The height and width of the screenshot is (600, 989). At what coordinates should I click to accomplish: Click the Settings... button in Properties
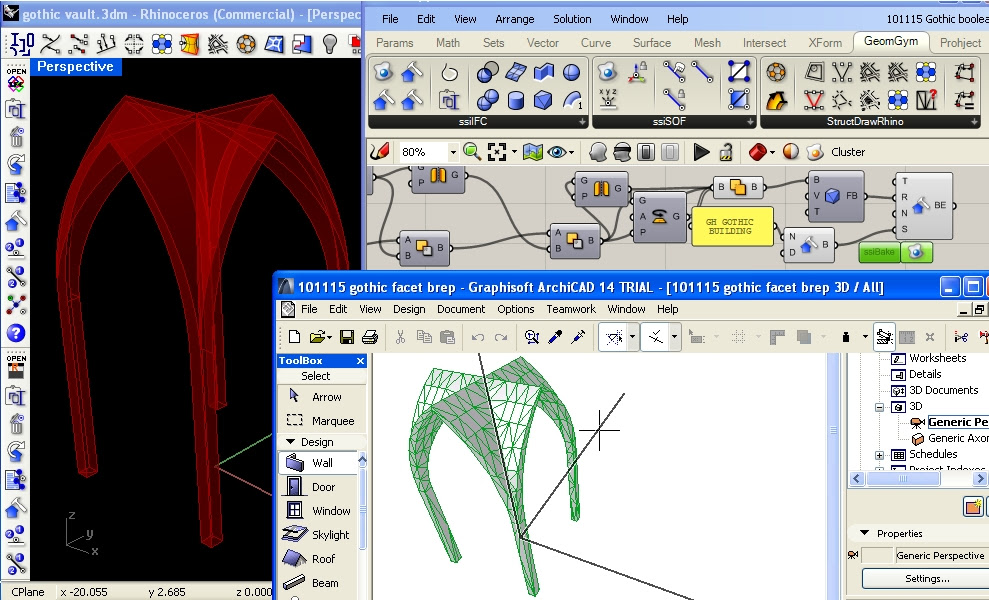(927, 579)
